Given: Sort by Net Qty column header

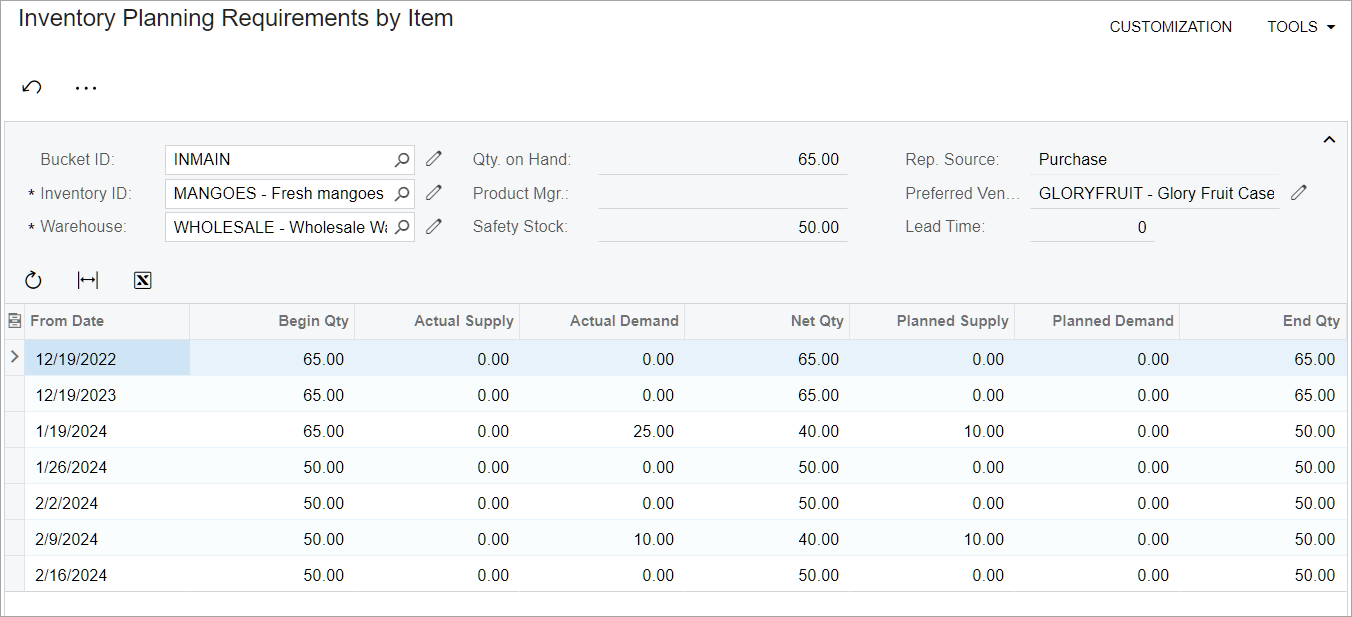Looking at the screenshot, I should (x=767, y=321).
